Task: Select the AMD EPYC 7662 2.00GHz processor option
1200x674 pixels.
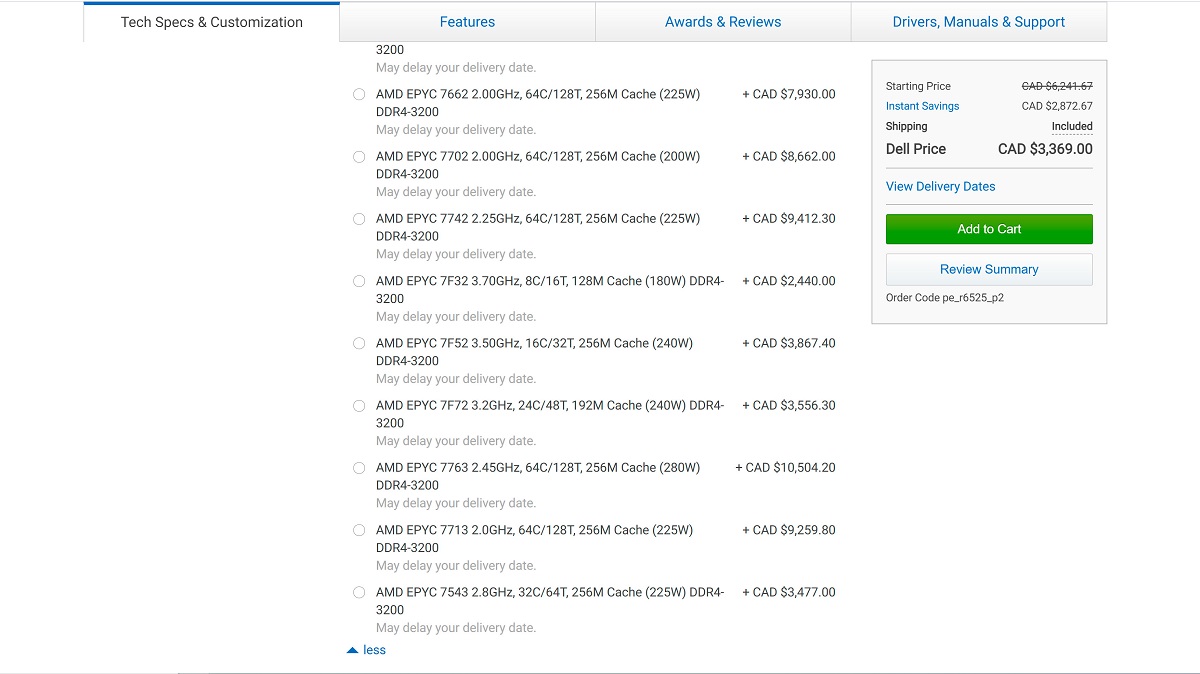Action: [x=359, y=95]
